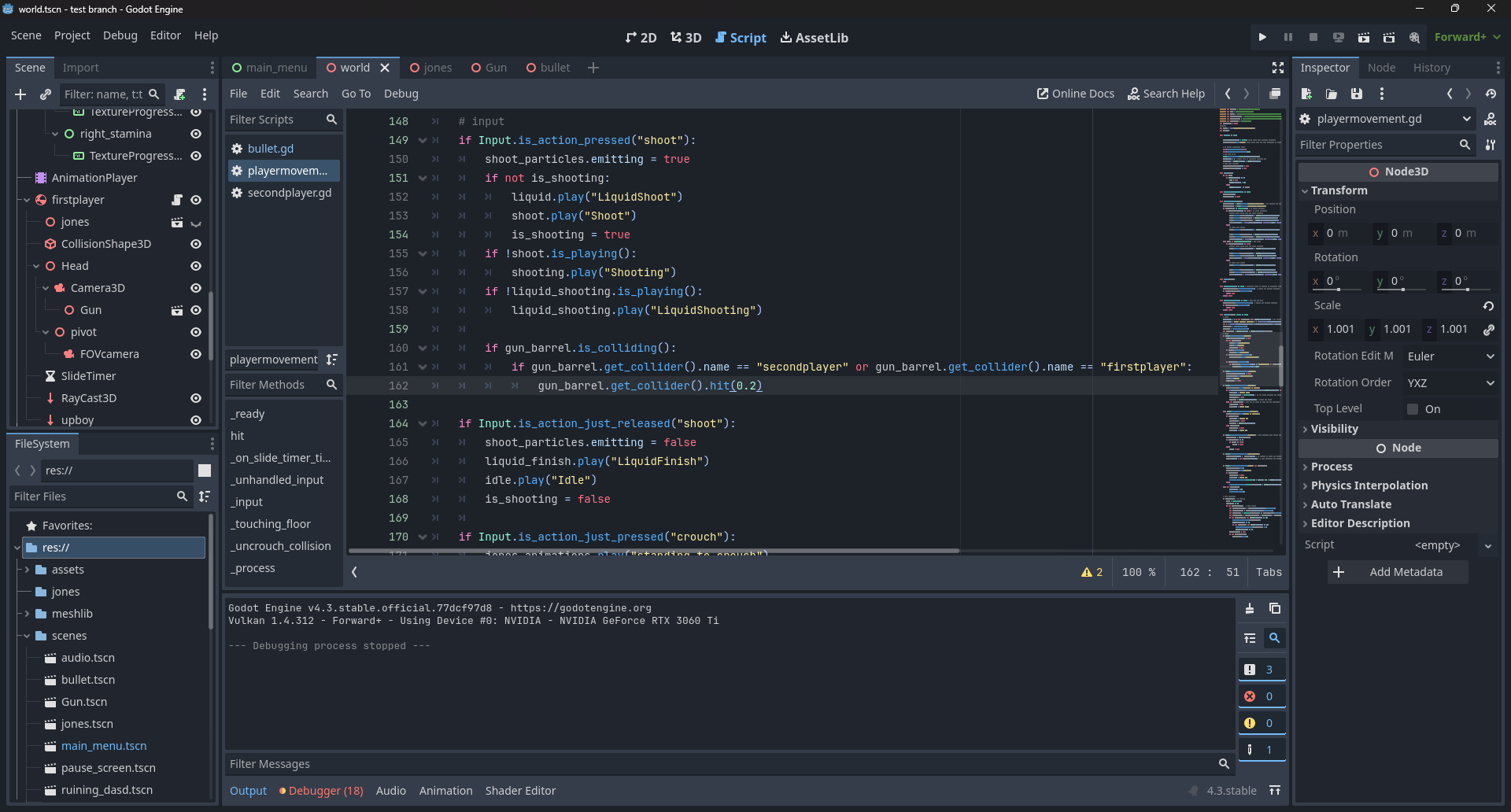Copy the output log selection

(1275, 609)
